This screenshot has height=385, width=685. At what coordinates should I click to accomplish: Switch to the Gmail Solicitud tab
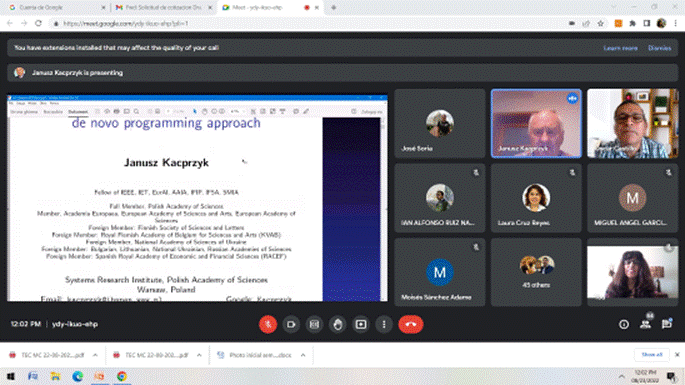(163, 7)
